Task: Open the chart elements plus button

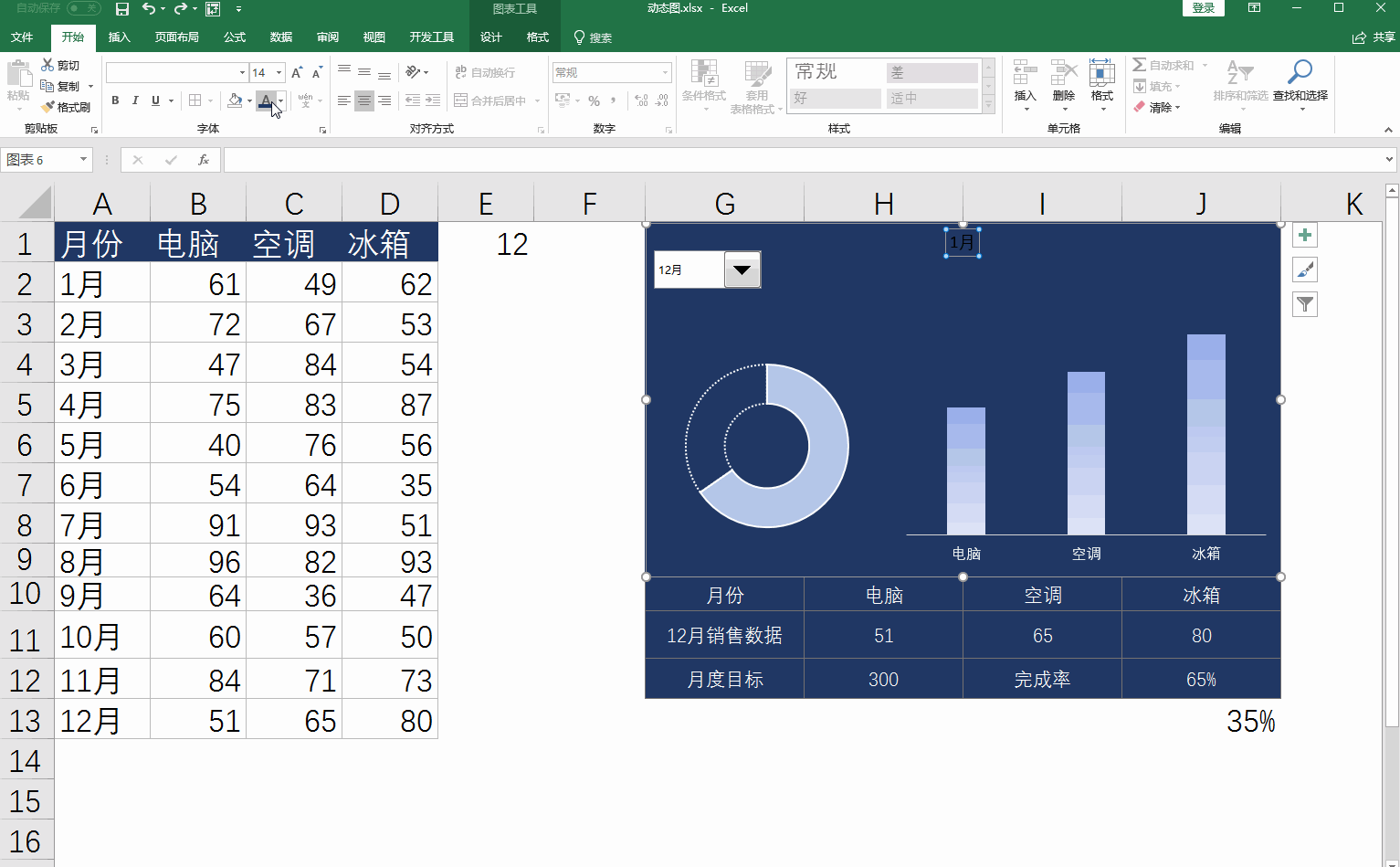Action: 1305,235
